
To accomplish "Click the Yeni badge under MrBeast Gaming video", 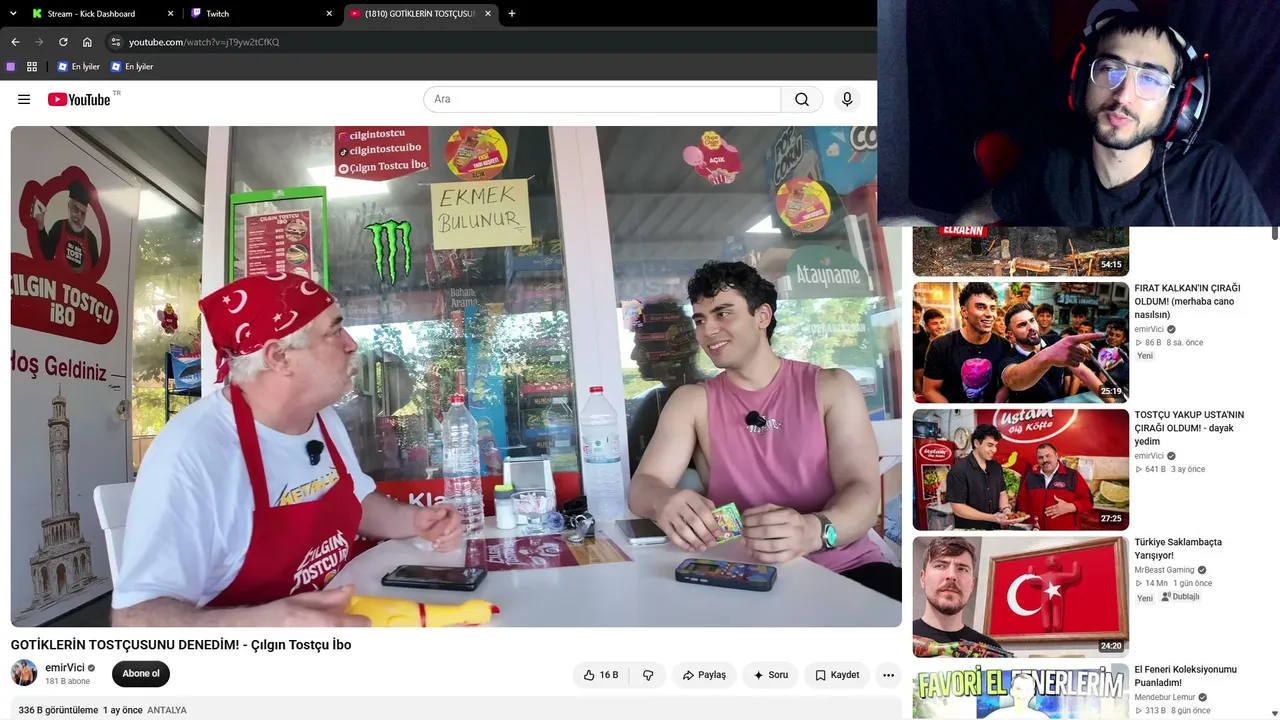I will coord(1145,598).
